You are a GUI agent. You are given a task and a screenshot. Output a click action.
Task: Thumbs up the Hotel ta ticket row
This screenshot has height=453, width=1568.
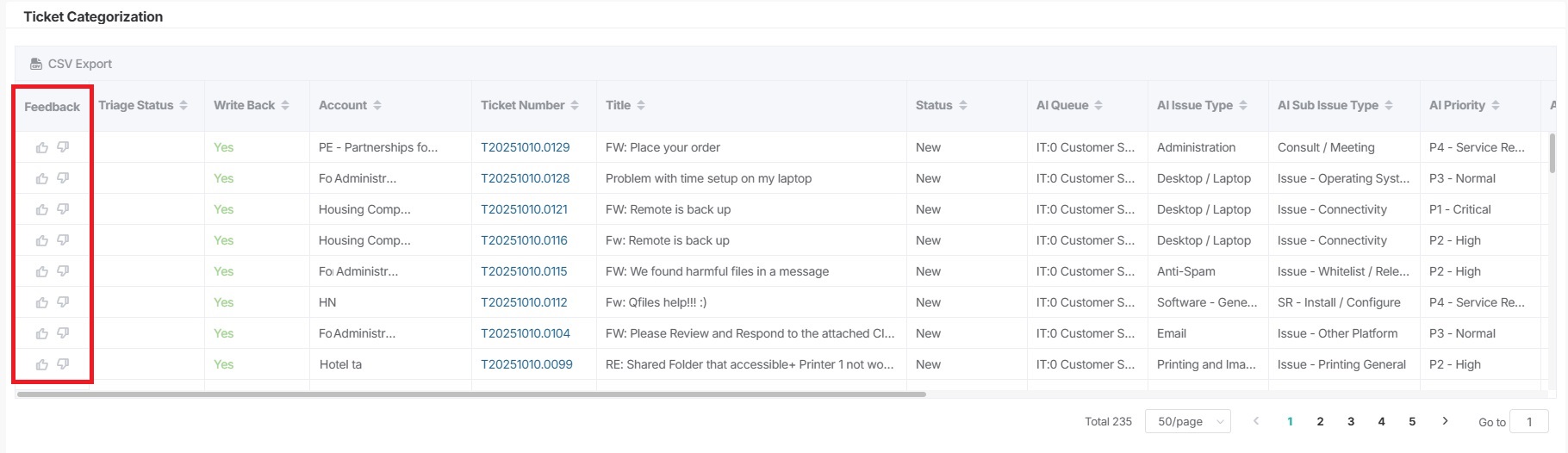point(41,364)
